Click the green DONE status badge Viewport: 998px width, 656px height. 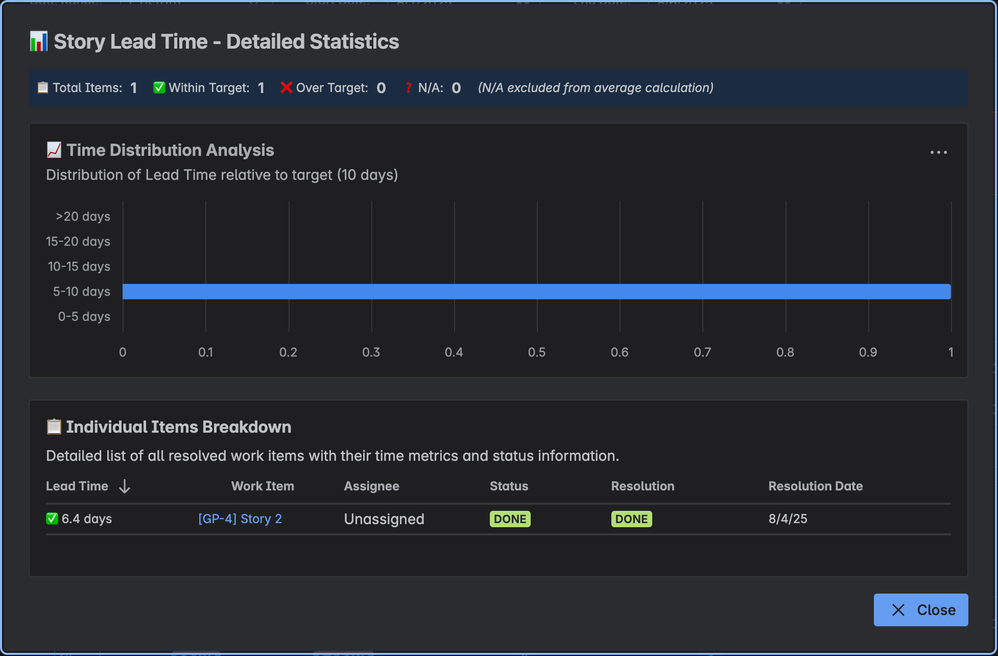(510, 518)
